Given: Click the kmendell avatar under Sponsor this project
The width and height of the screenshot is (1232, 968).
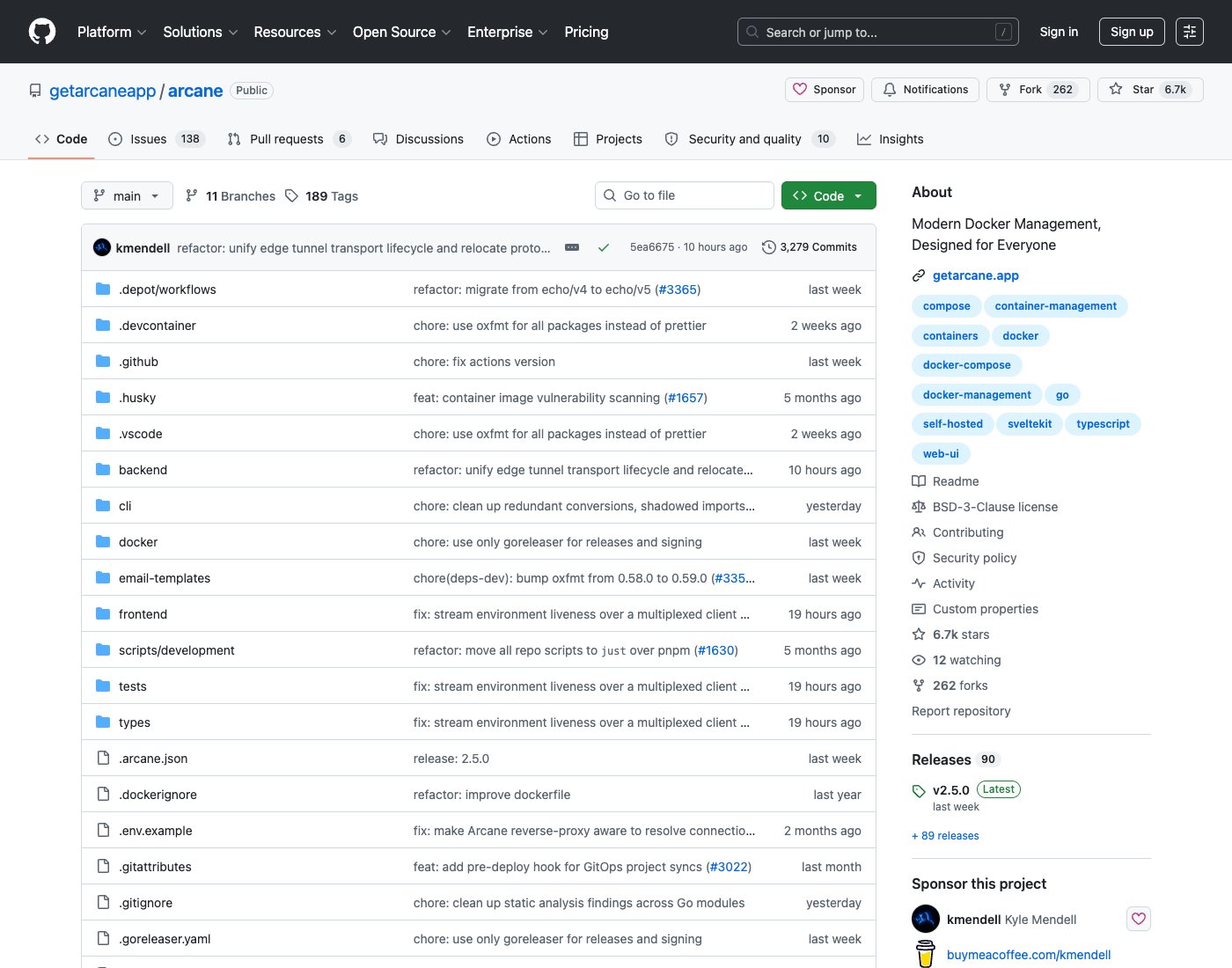Looking at the screenshot, I should (x=926, y=919).
